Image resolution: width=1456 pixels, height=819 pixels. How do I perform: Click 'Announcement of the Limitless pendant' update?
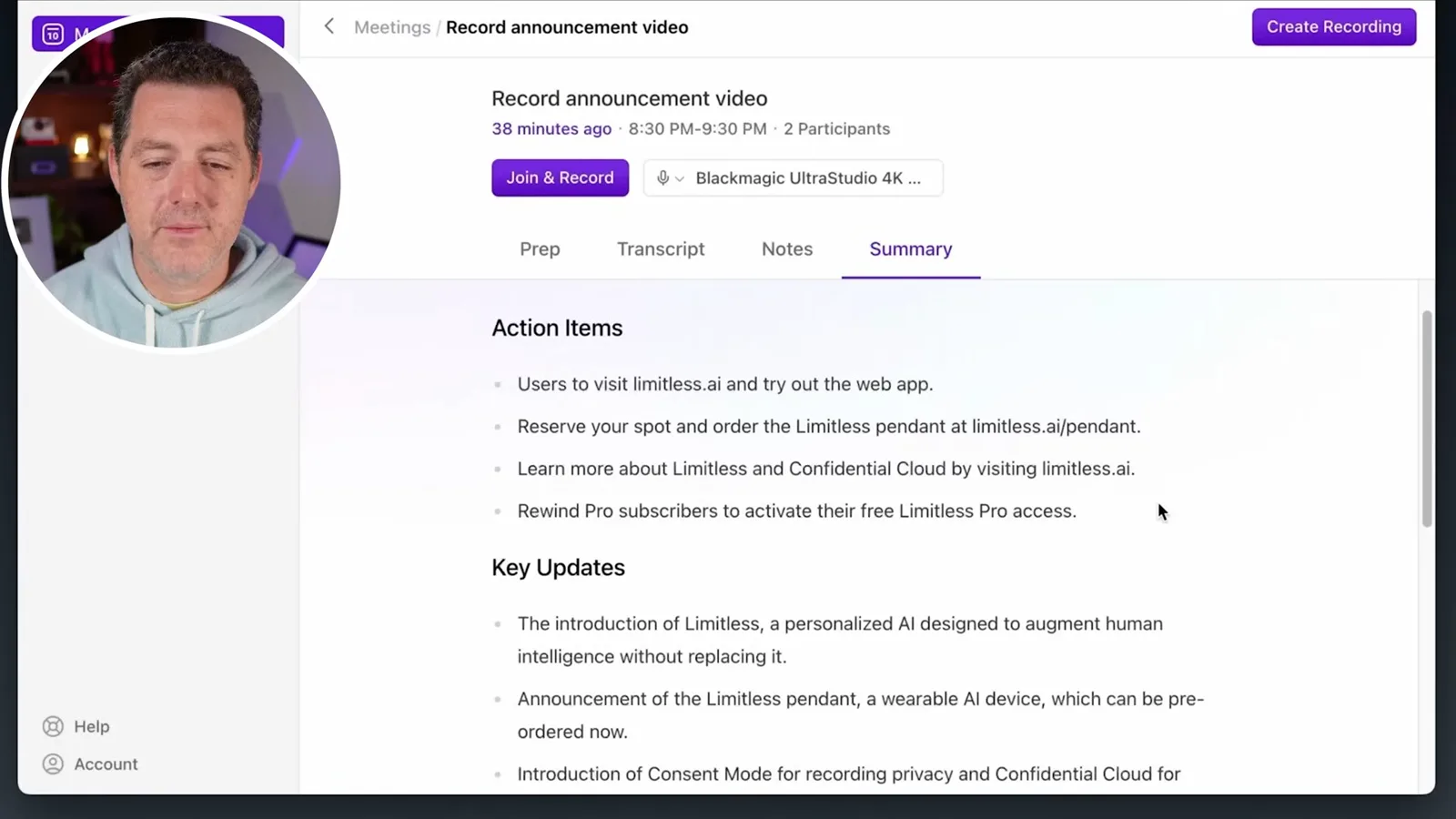(861, 715)
